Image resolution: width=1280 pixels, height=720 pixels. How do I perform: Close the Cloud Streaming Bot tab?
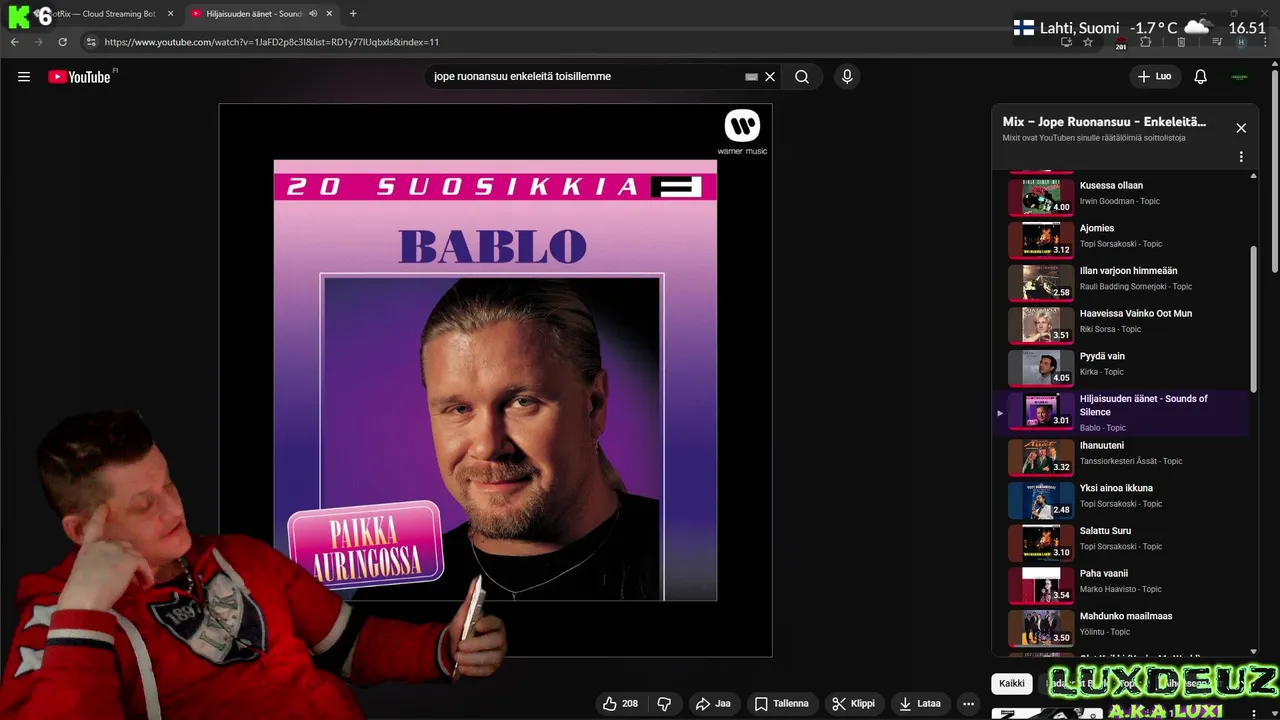(170, 14)
